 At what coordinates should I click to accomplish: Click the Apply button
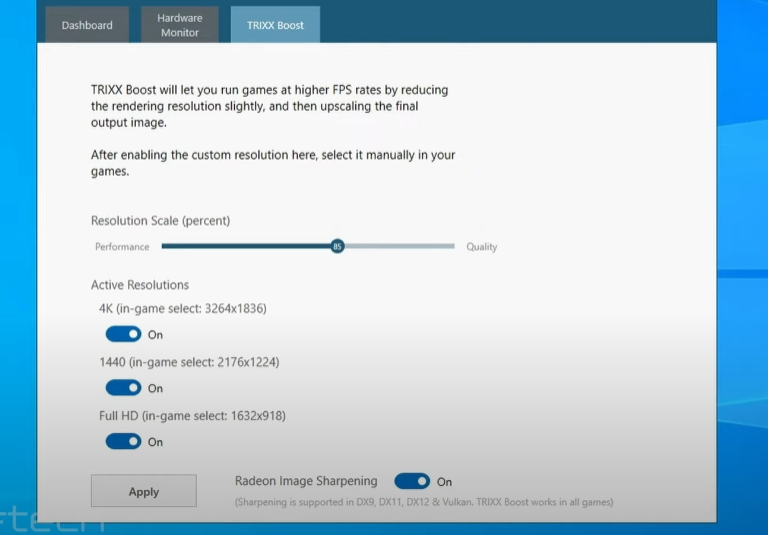tap(144, 490)
